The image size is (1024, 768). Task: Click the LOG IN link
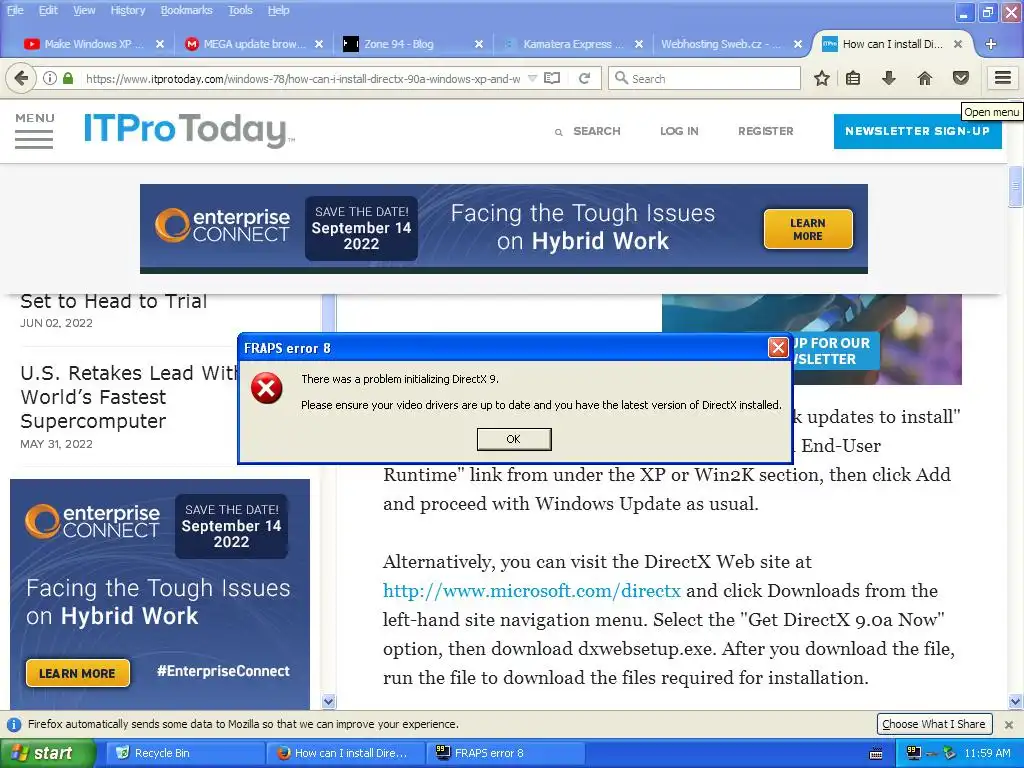(x=679, y=131)
